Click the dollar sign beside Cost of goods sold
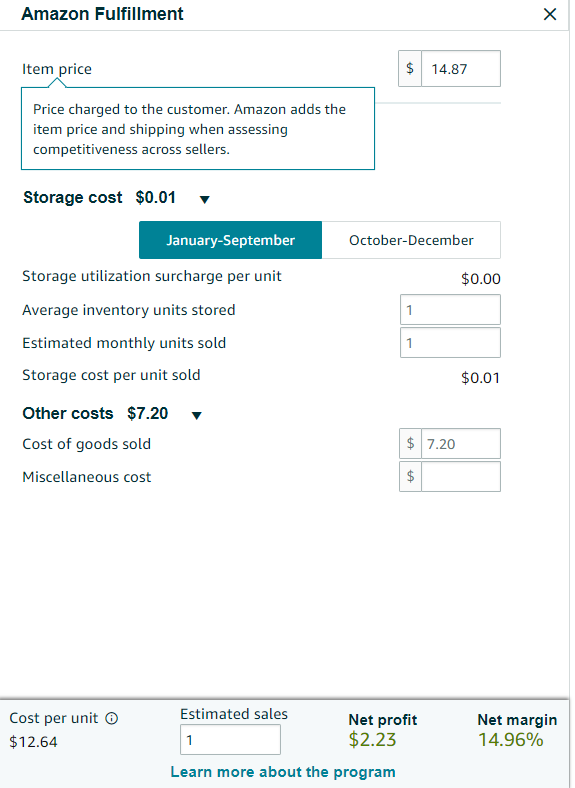This screenshot has width=575, height=788. 411,444
